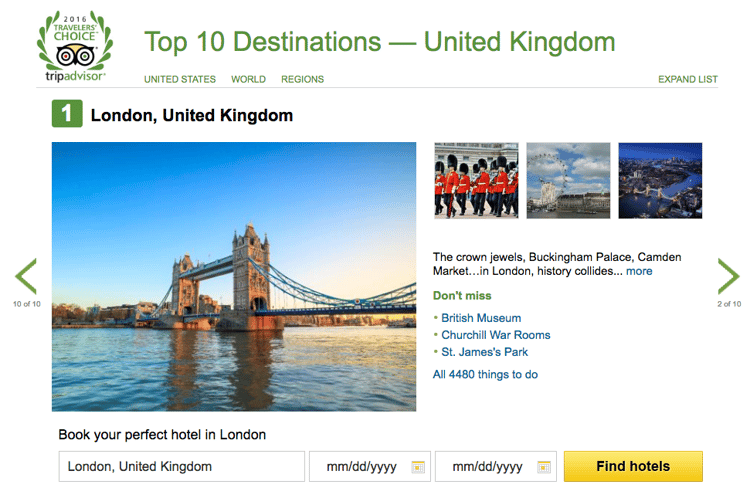750x498 pixels.
Task: Click the TripAdvisor Travelers' Choice logo
Action: tap(75, 45)
